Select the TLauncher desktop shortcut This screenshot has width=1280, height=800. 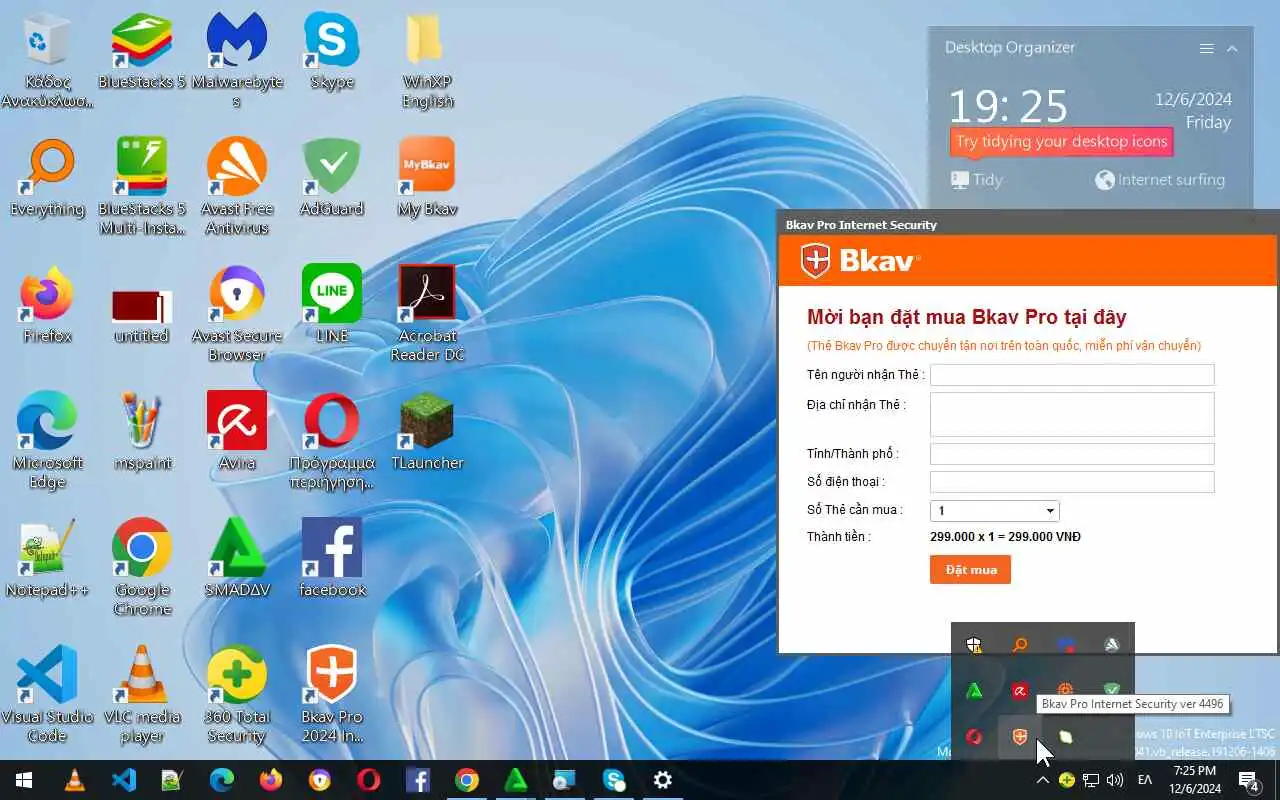pos(427,432)
